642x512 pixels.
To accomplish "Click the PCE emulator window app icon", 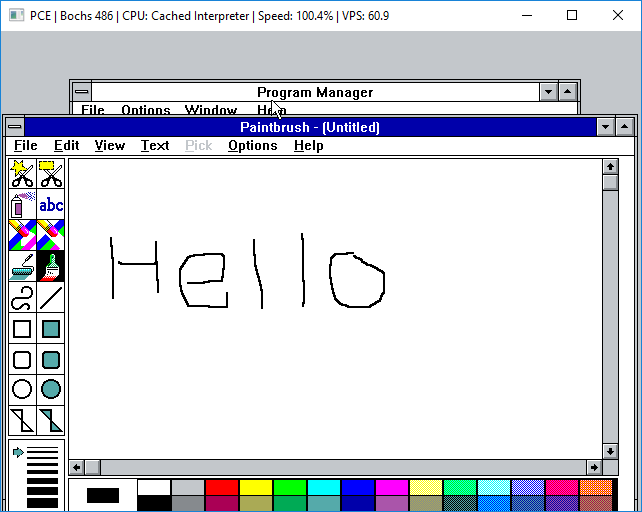I will pos(16,16).
